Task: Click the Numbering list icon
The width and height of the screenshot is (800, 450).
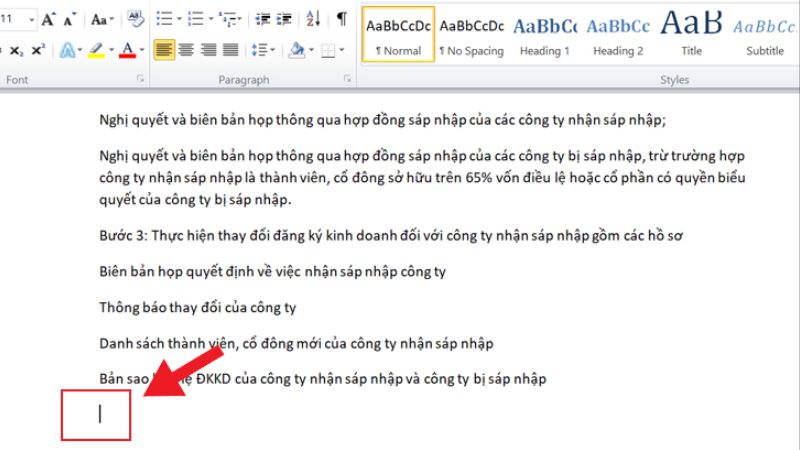Action: (195, 19)
